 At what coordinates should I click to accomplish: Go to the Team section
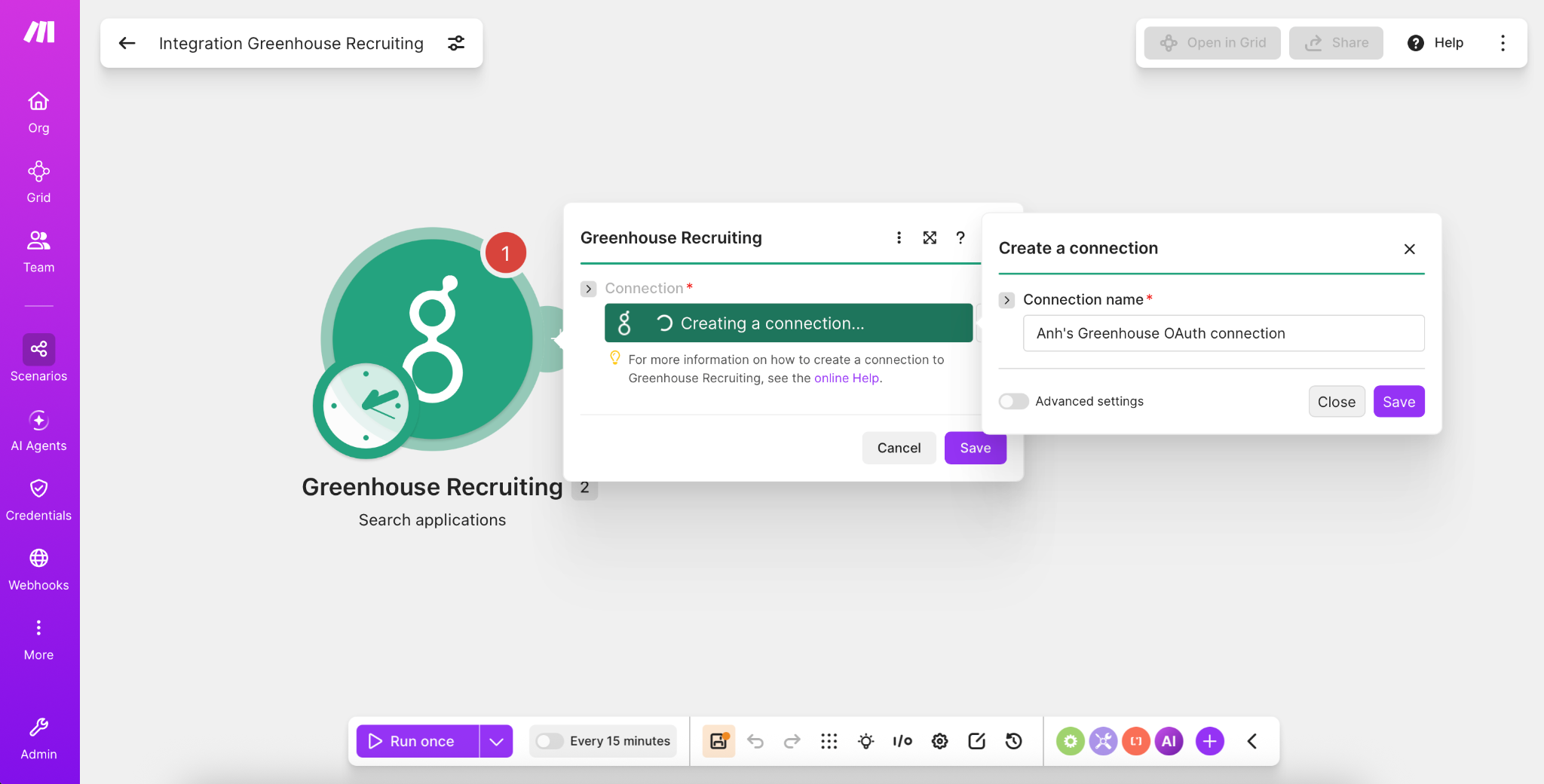pyautogui.click(x=38, y=252)
